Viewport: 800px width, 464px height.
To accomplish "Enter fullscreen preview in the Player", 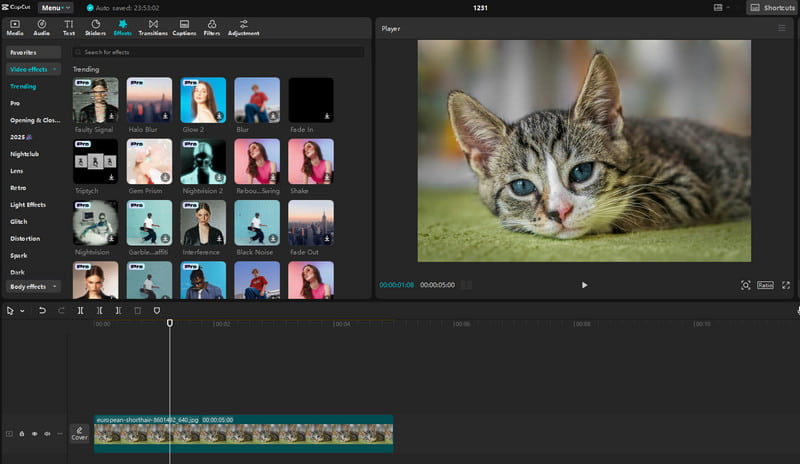I will point(786,285).
